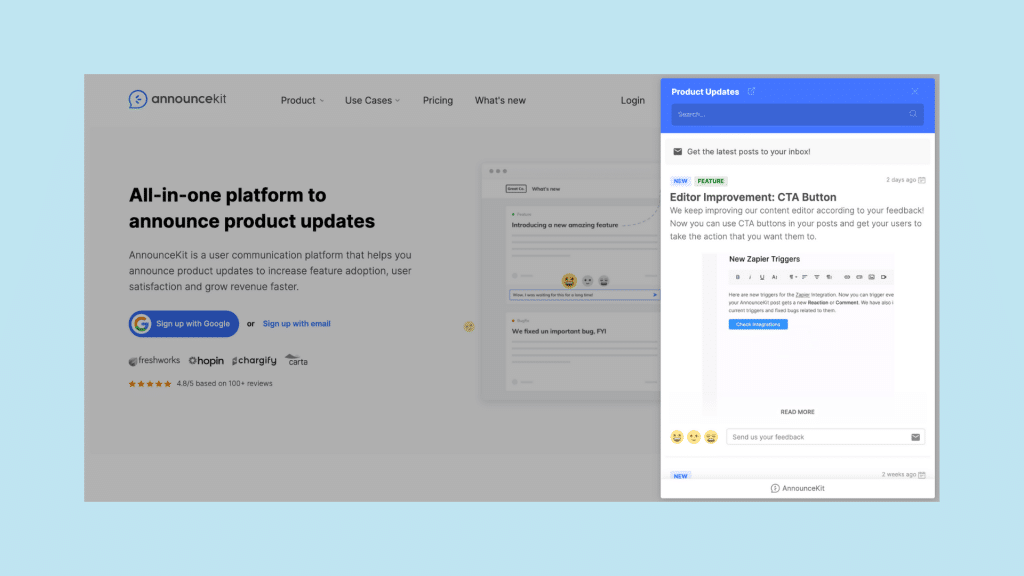Screen dimensions: 1024x576
Task: React with the neutral smile emoji
Action: tap(694, 437)
